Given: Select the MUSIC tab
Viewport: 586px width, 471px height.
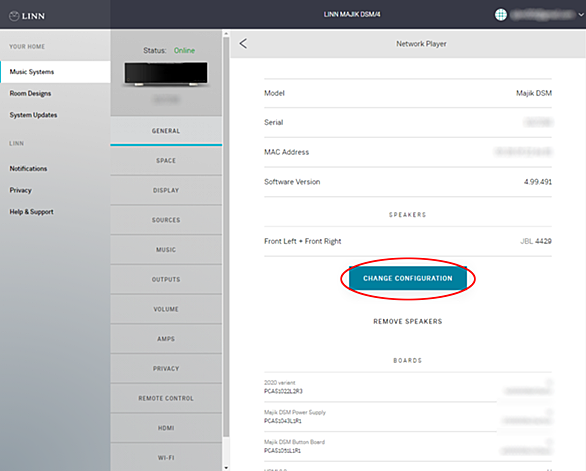Looking at the screenshot, I should click(166, 250).
